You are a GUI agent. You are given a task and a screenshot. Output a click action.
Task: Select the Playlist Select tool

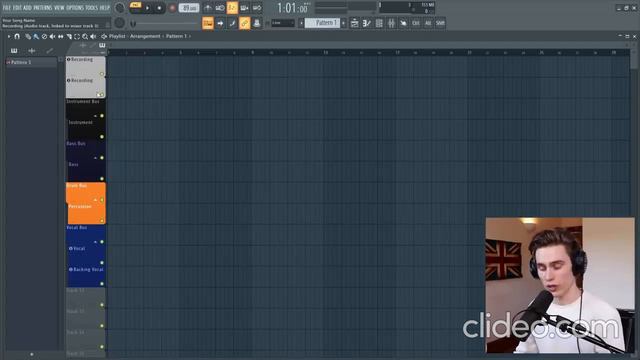77,36
